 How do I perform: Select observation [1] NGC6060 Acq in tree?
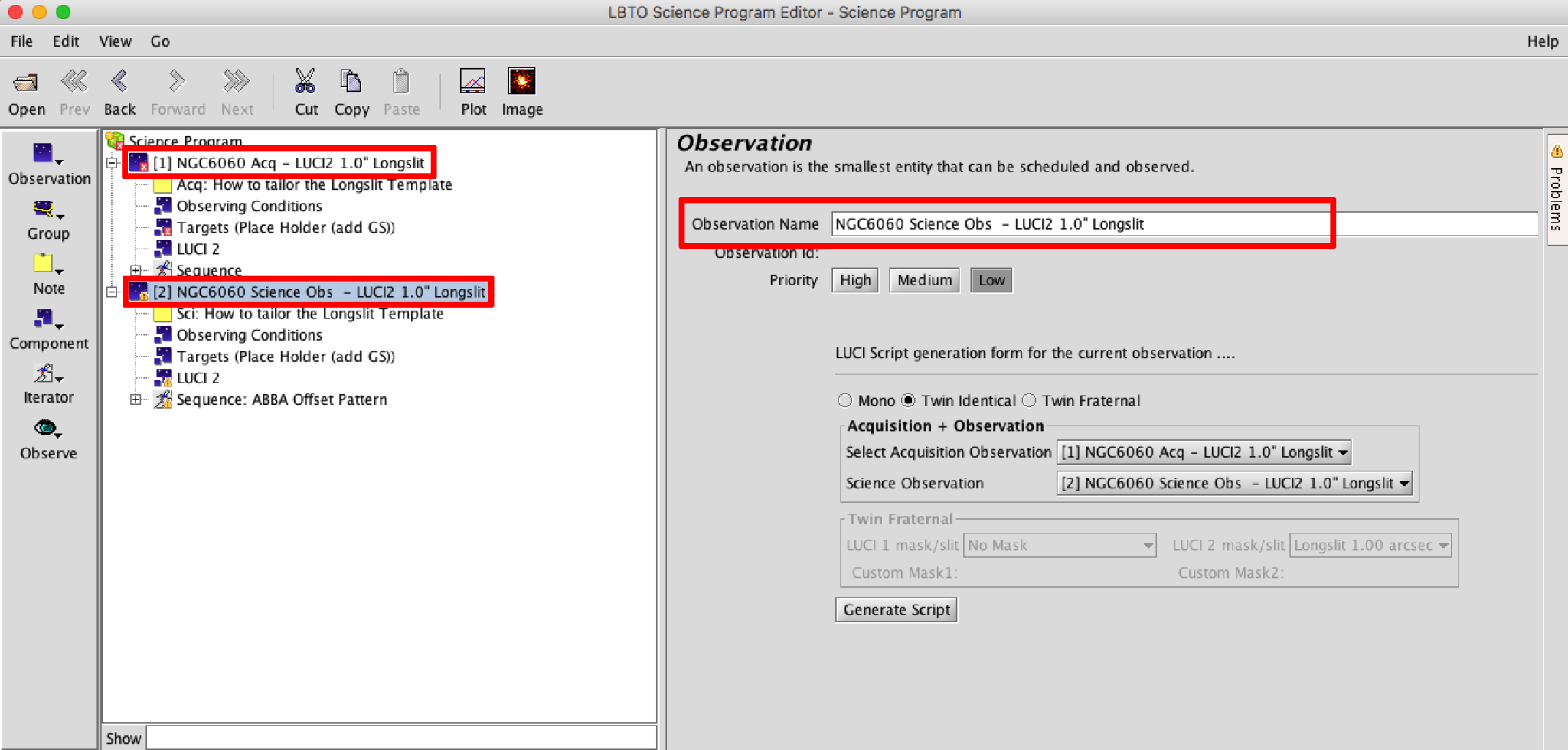tap(288, 163)
